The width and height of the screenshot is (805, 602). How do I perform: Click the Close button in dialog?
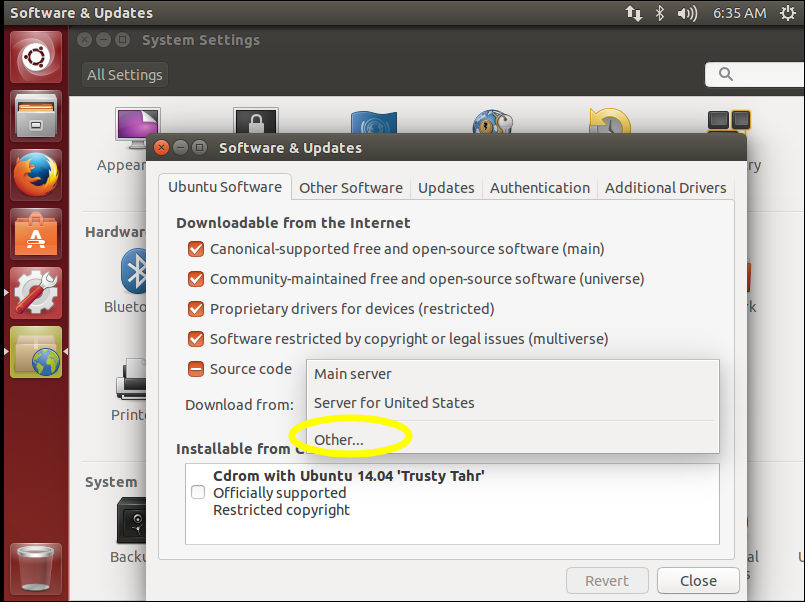point(698,580)
